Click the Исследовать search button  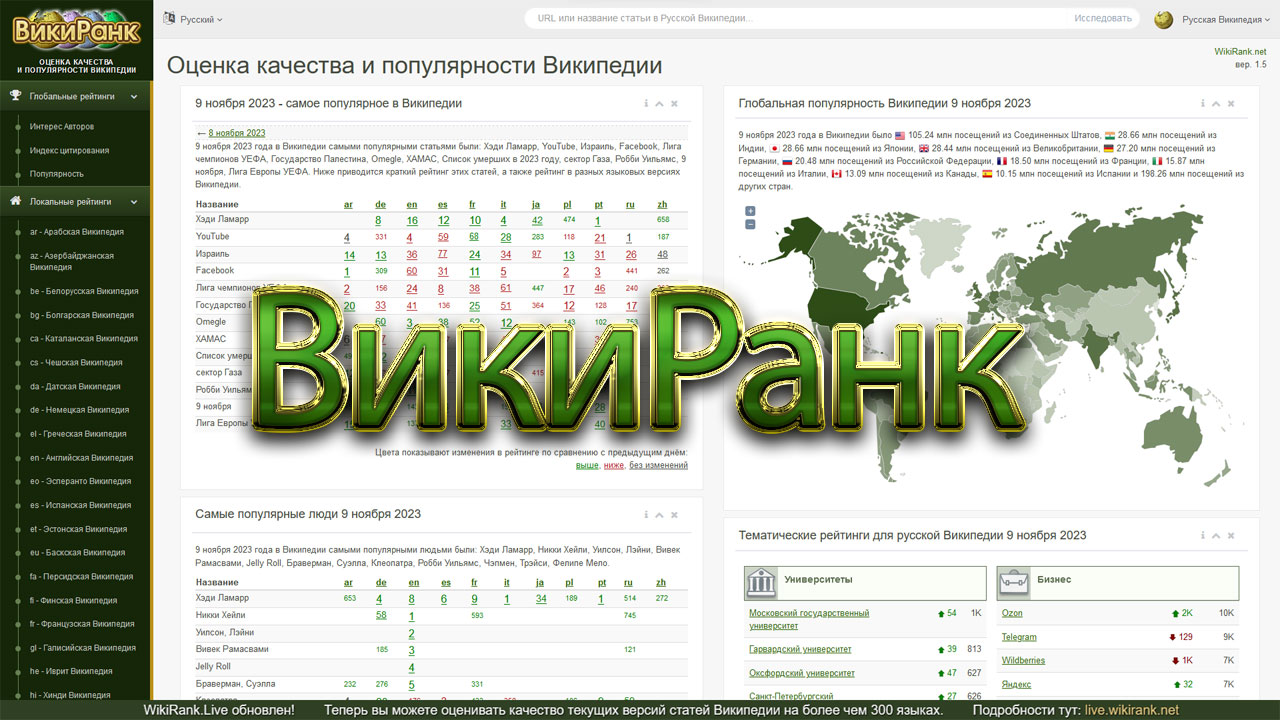pos(1103,18)
